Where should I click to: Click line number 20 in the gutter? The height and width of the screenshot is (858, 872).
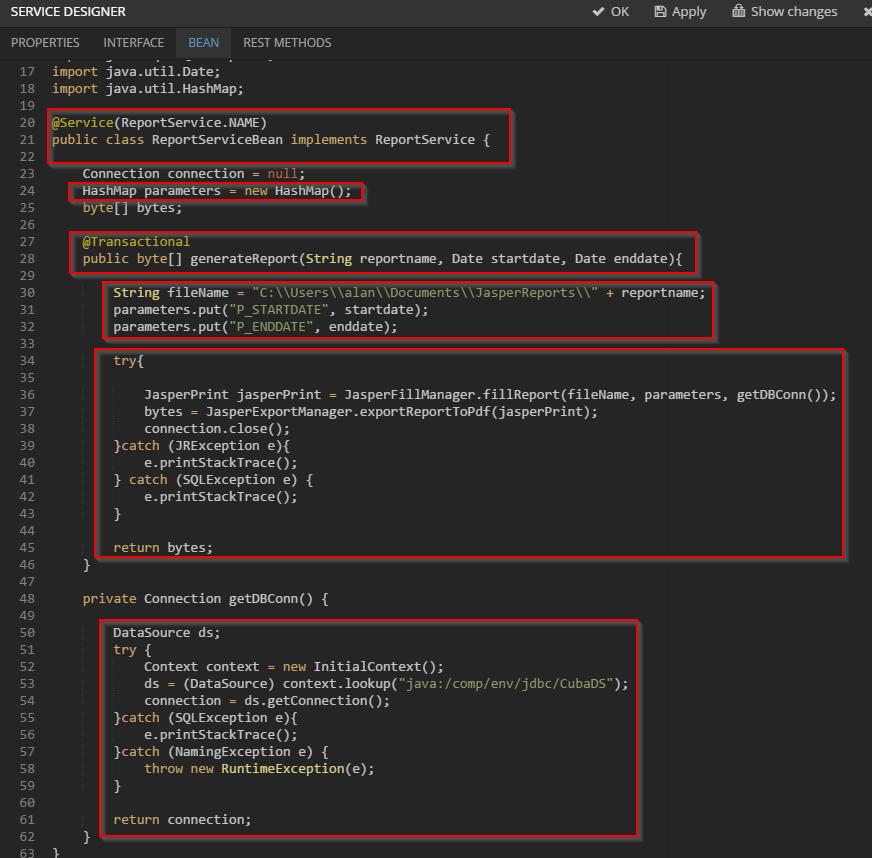[27, 123]
